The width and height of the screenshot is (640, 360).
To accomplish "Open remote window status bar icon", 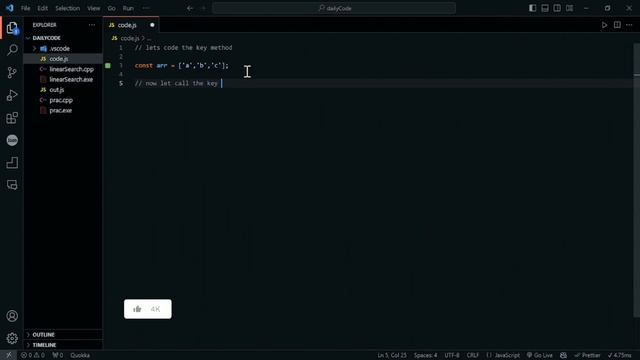I will (9, 355).
